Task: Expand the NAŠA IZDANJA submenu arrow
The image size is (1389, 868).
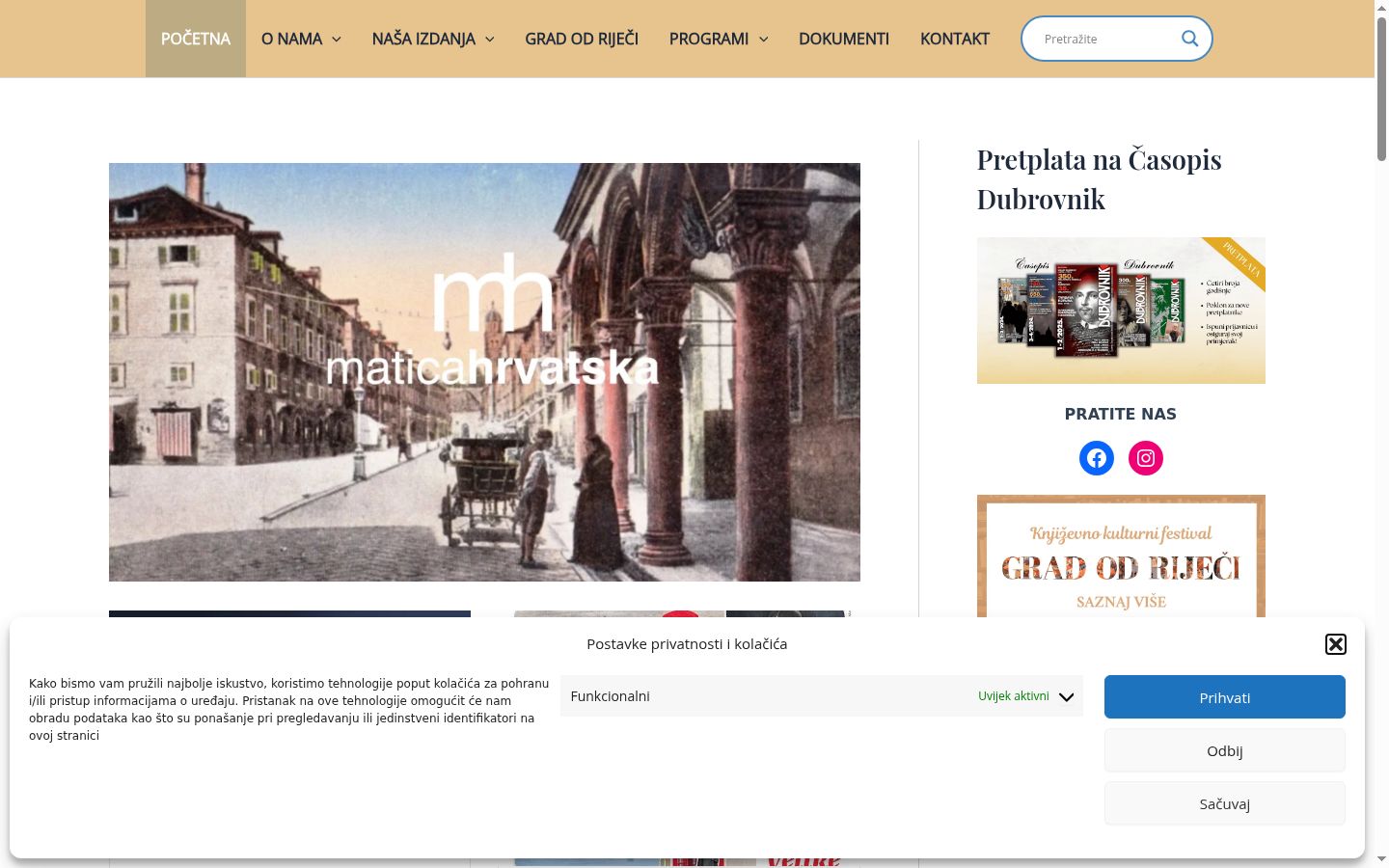Action: point(490,39)
